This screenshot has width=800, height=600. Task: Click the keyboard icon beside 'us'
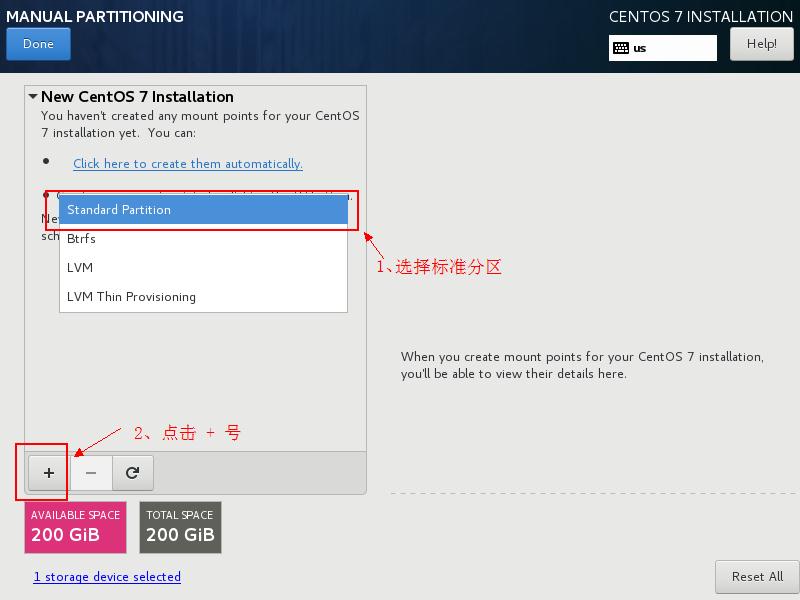(x=621, y=48)
